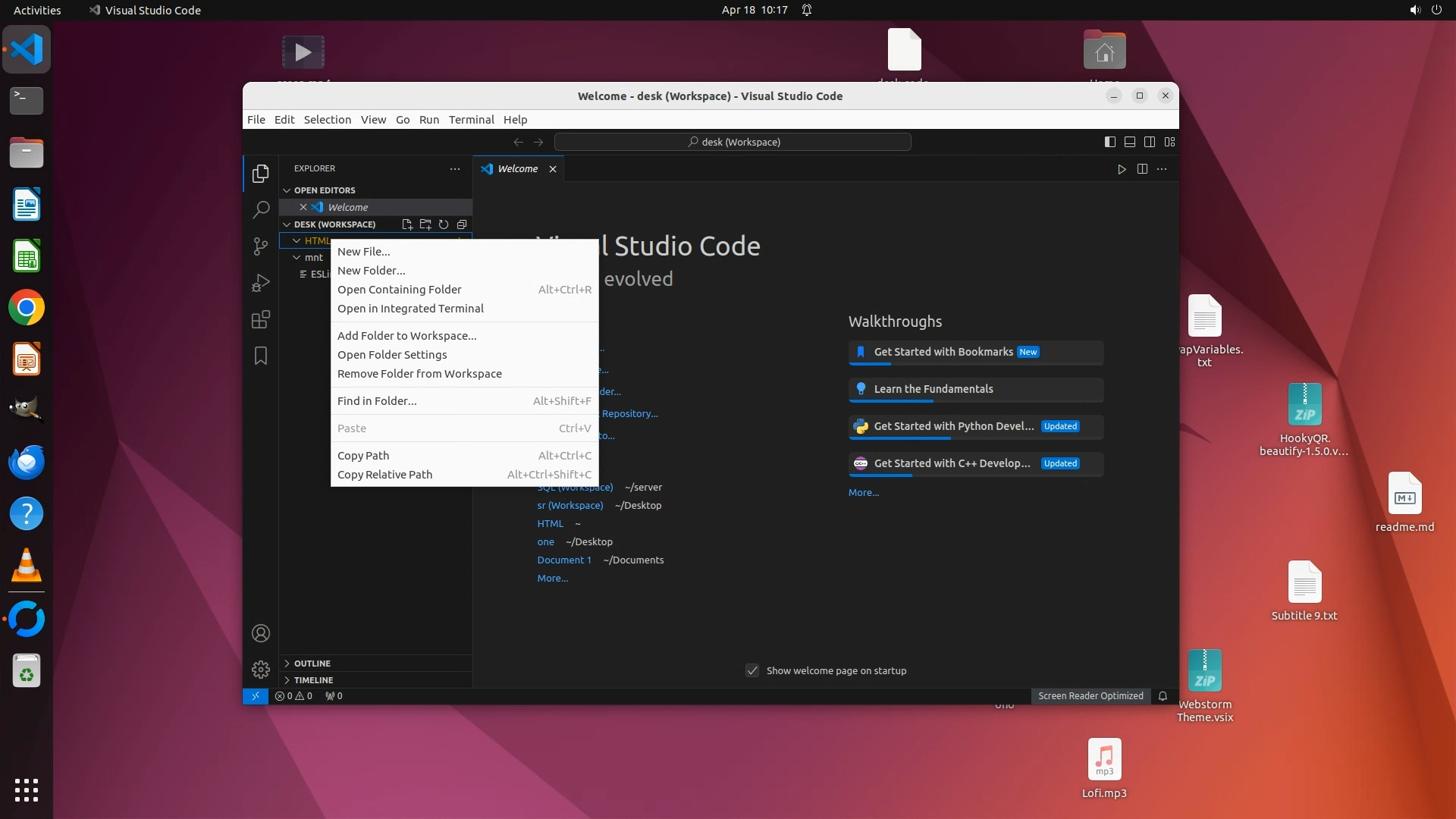This screenshot has height=819, width=1456.
Task: Open the Manage gear icon
Action: (x=260, y=669)
